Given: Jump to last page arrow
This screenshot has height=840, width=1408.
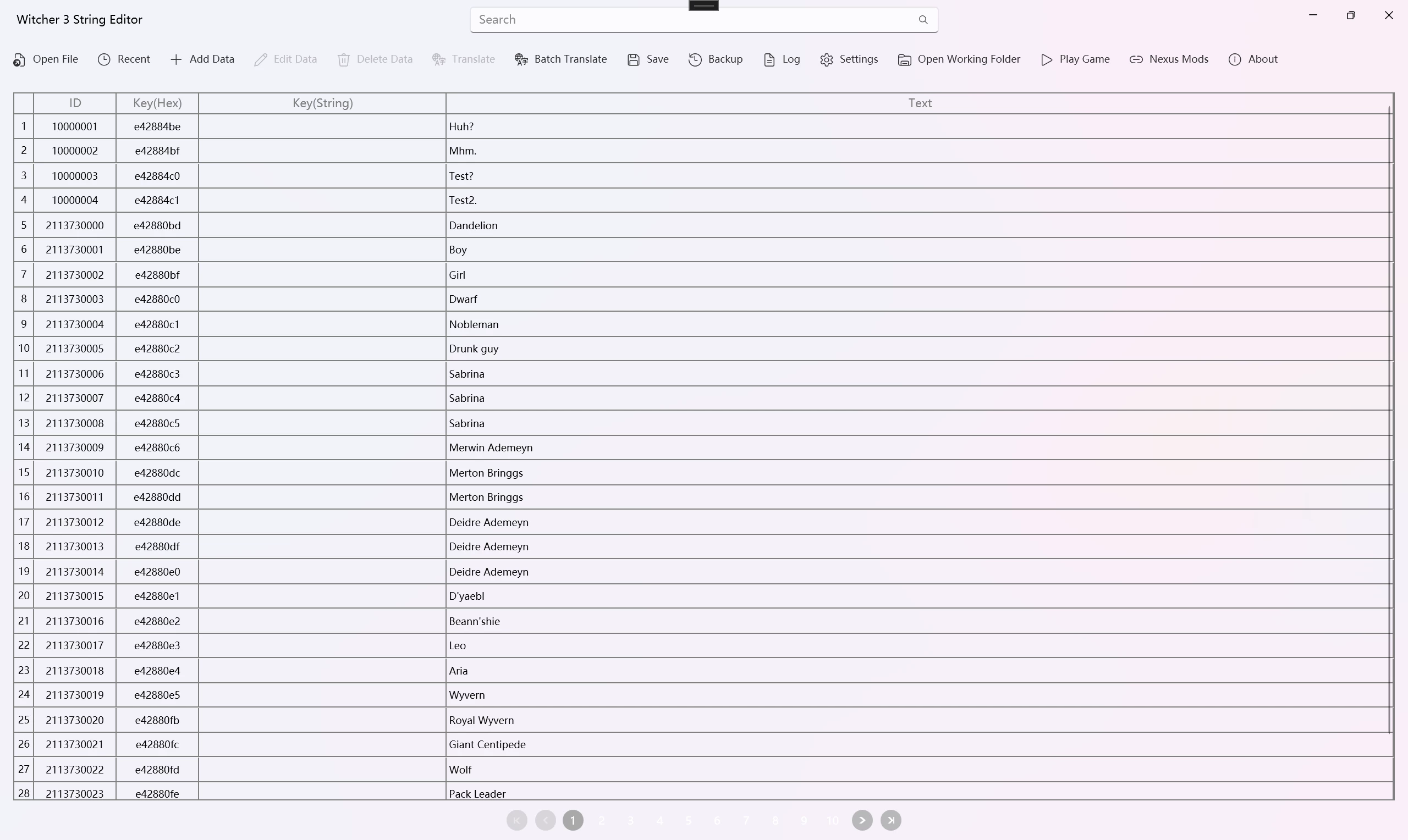Looking at the screenshot, I should tap(890, 820).
